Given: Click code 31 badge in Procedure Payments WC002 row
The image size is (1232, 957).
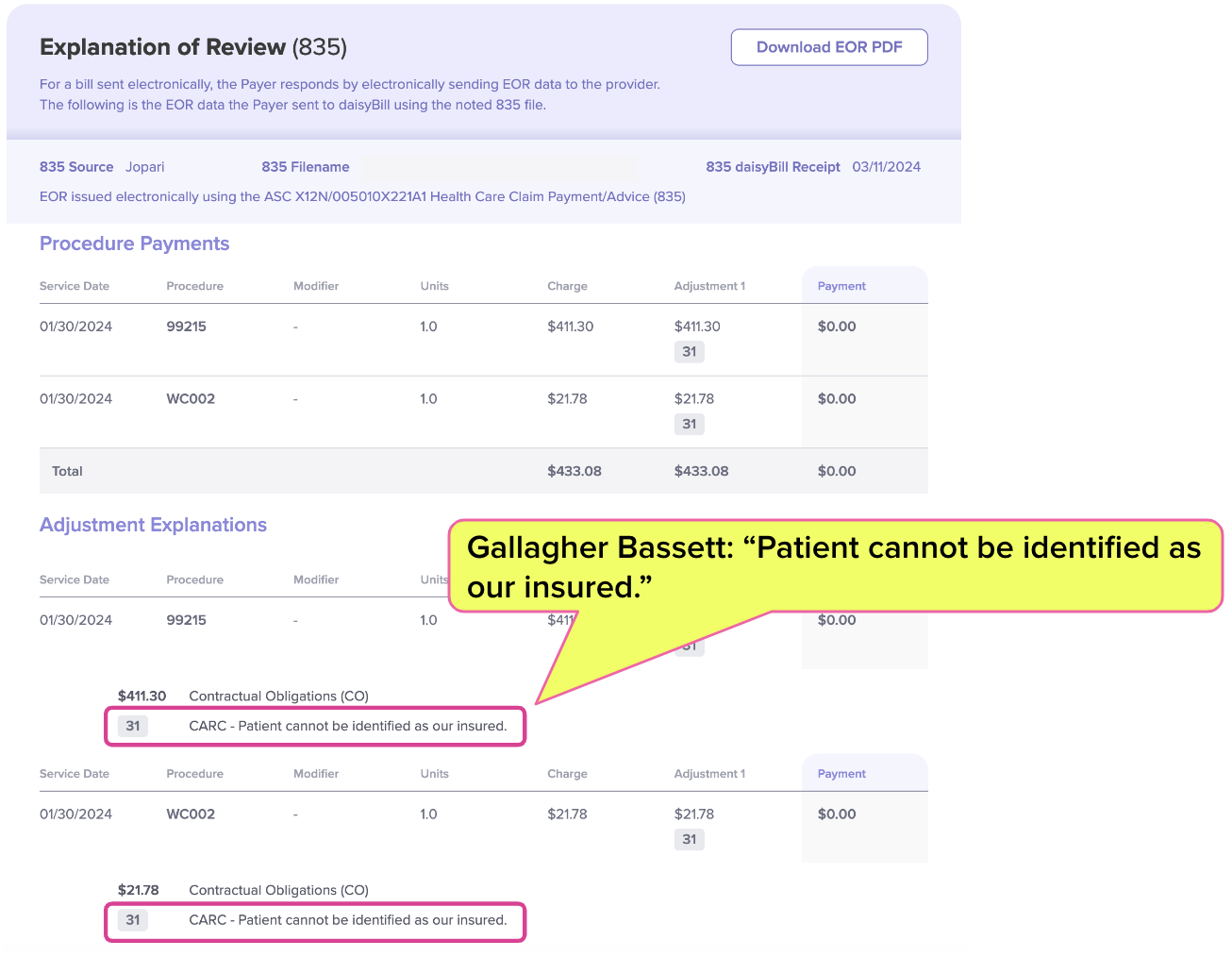Looking at the screenshot, I should (x=690, y=425).
